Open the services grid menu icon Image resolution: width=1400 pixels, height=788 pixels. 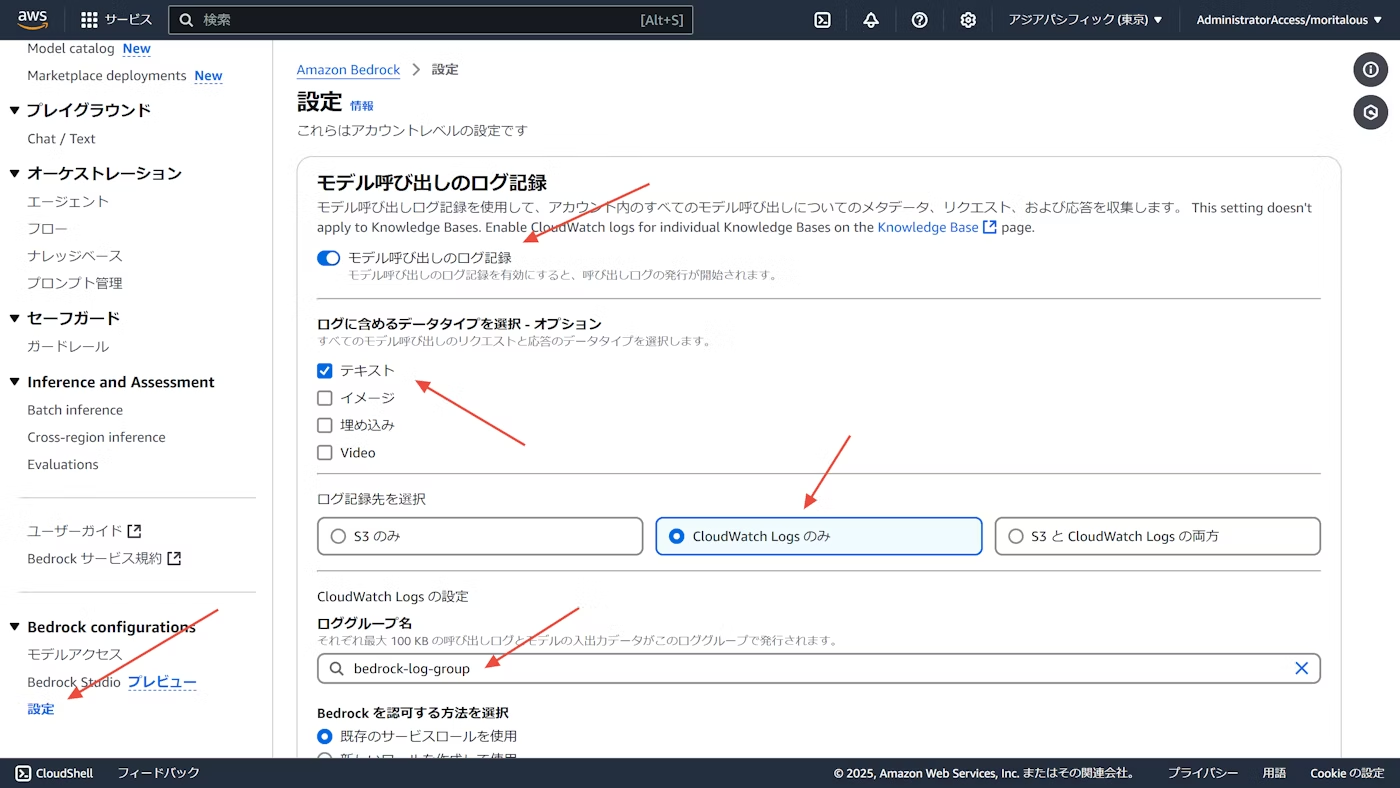(89, 20)
